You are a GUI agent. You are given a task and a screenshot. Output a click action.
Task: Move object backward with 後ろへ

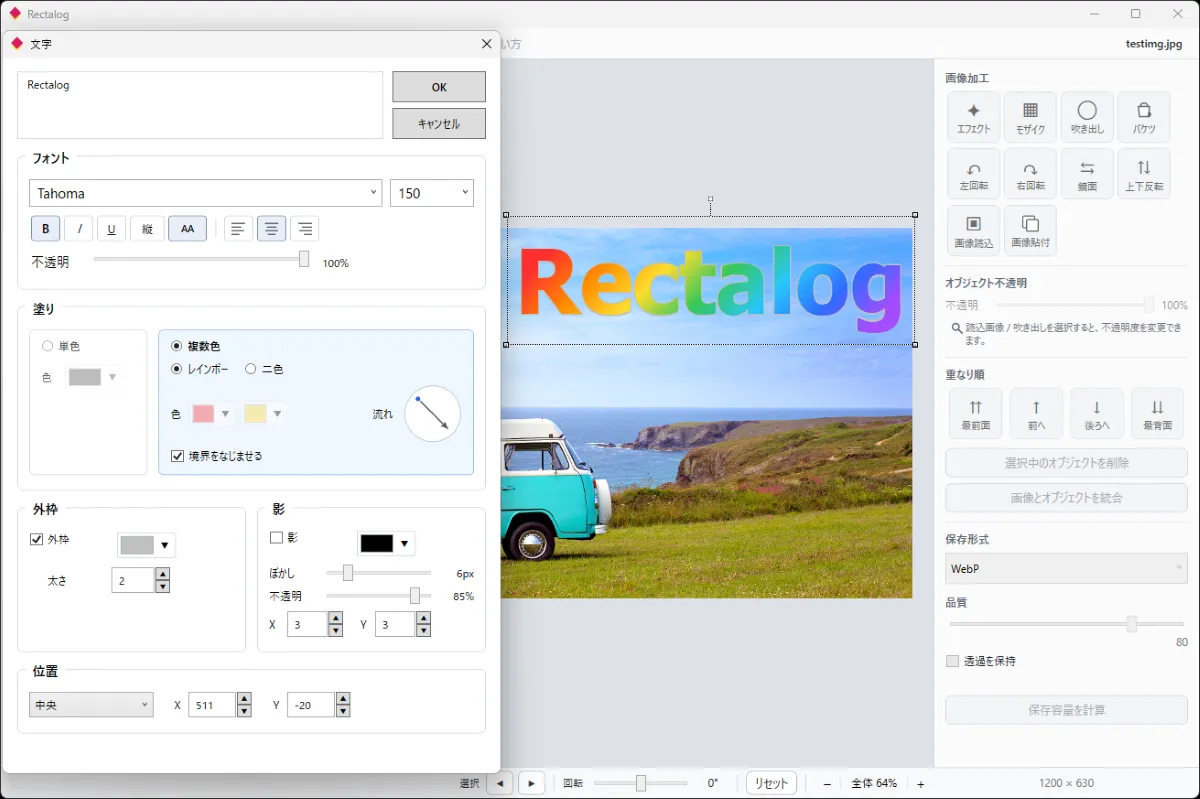click(x=1097, y=414)
